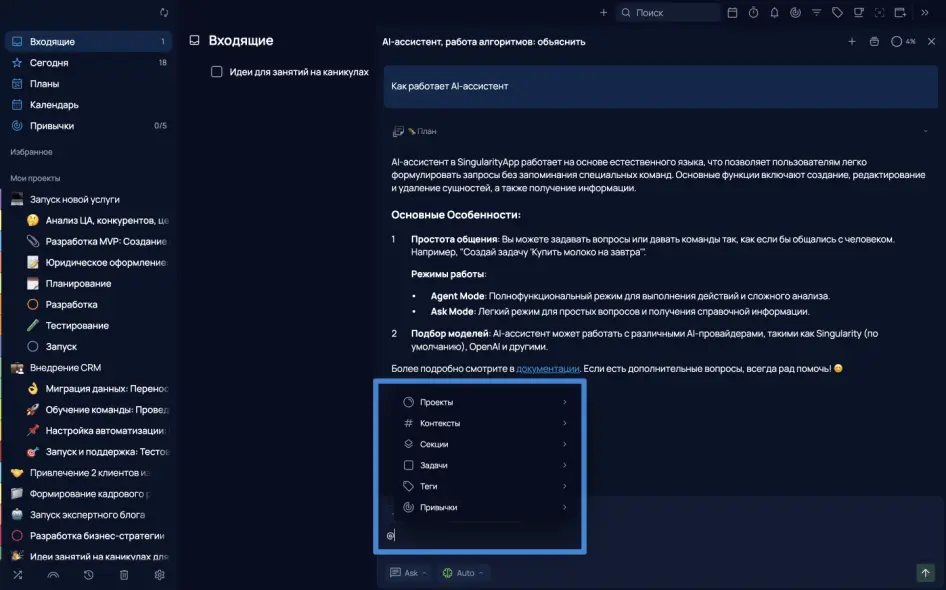946x590 pixels.
Task: Open the trash bin icon in bottom sidebar
Action: tap(124, 575)
